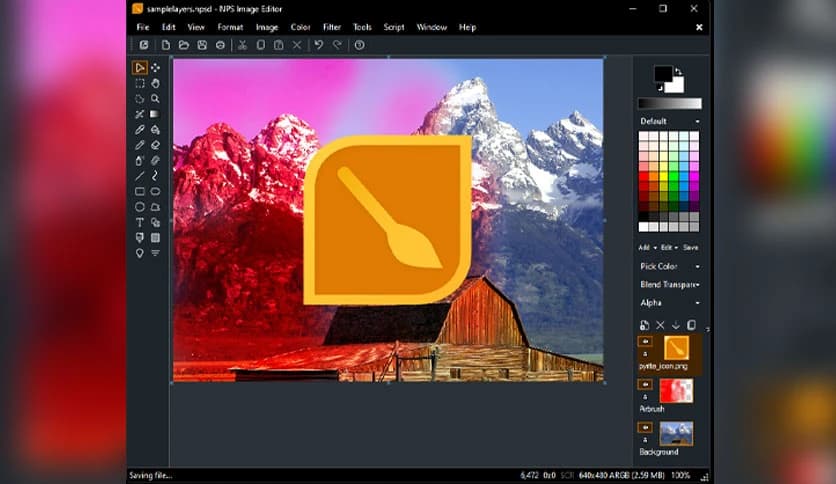This screenshot has width=836, height=484.
Task: Click the open folder toolbar icon
Action: 184,45
